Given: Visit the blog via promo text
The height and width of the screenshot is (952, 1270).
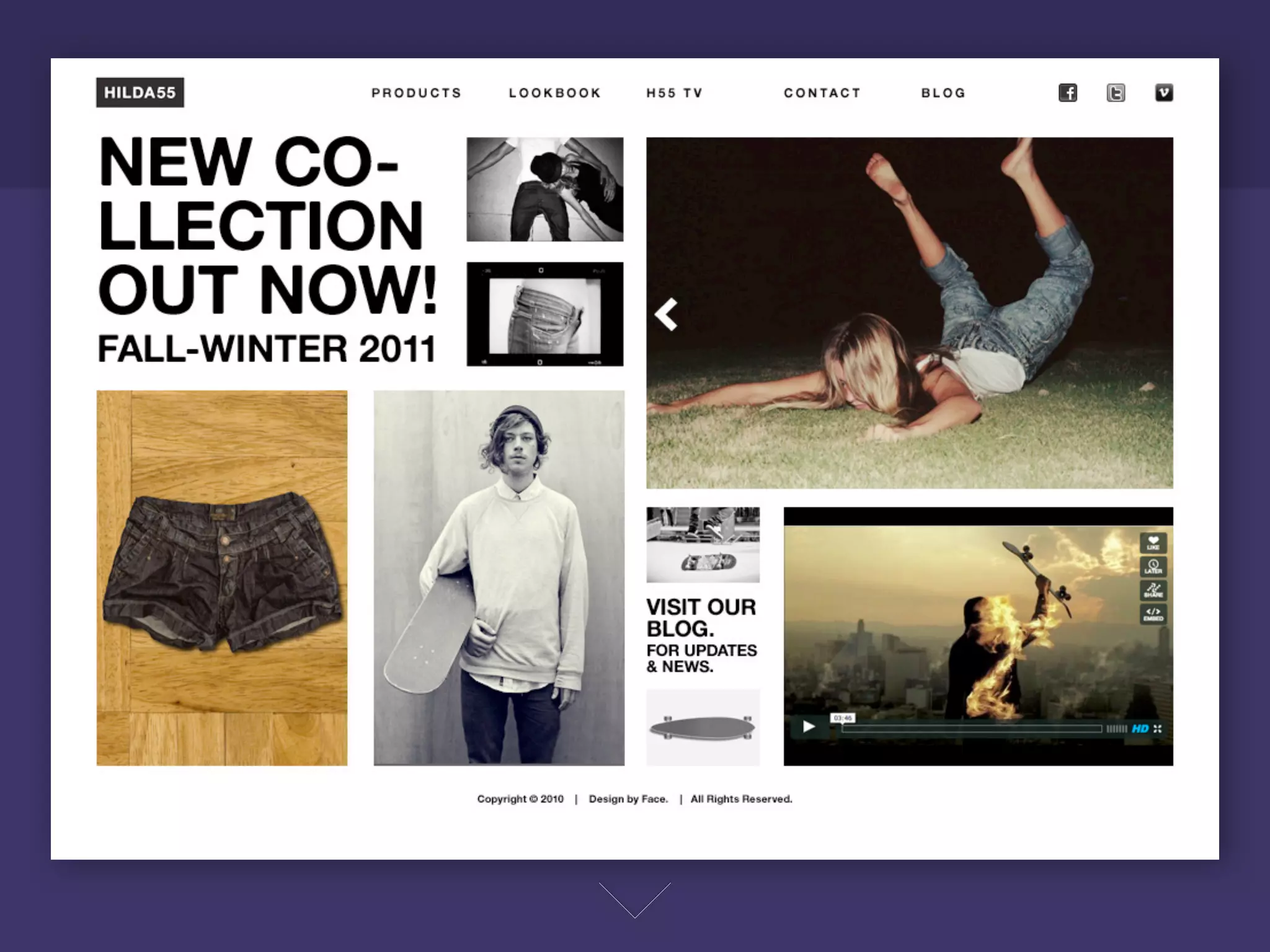Looking at the screenshot, I should tap(702, 635).
